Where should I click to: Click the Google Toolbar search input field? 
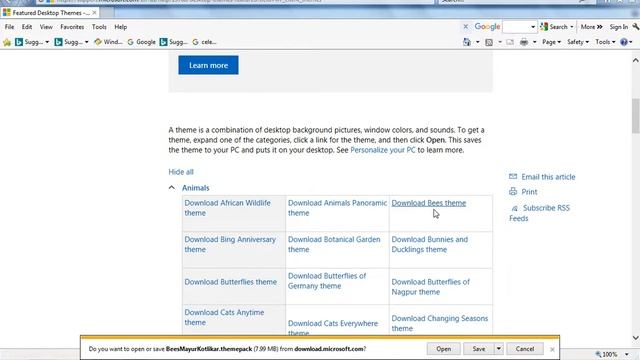516,27
